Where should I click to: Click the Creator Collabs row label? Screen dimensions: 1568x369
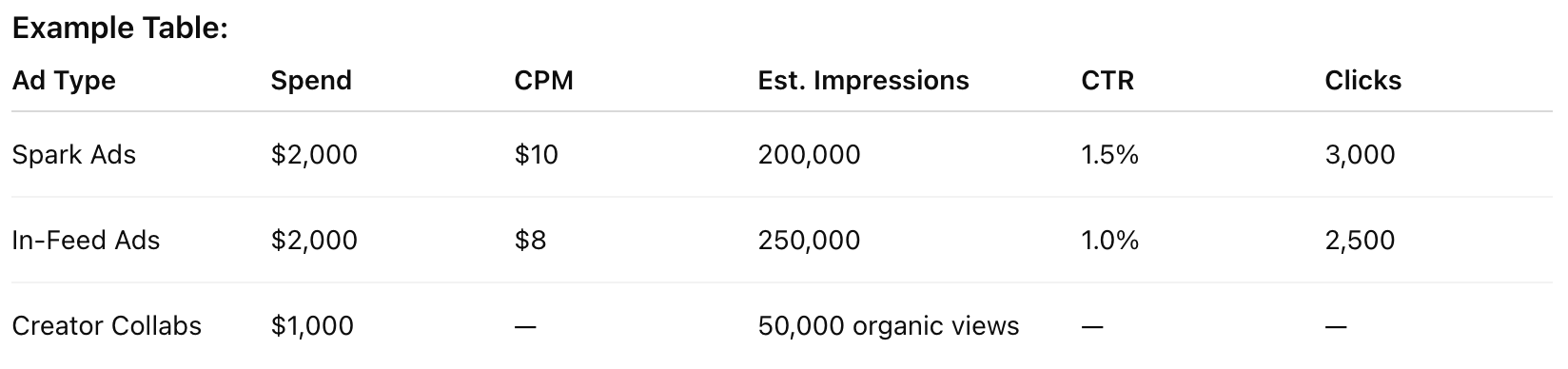point(107,325)
